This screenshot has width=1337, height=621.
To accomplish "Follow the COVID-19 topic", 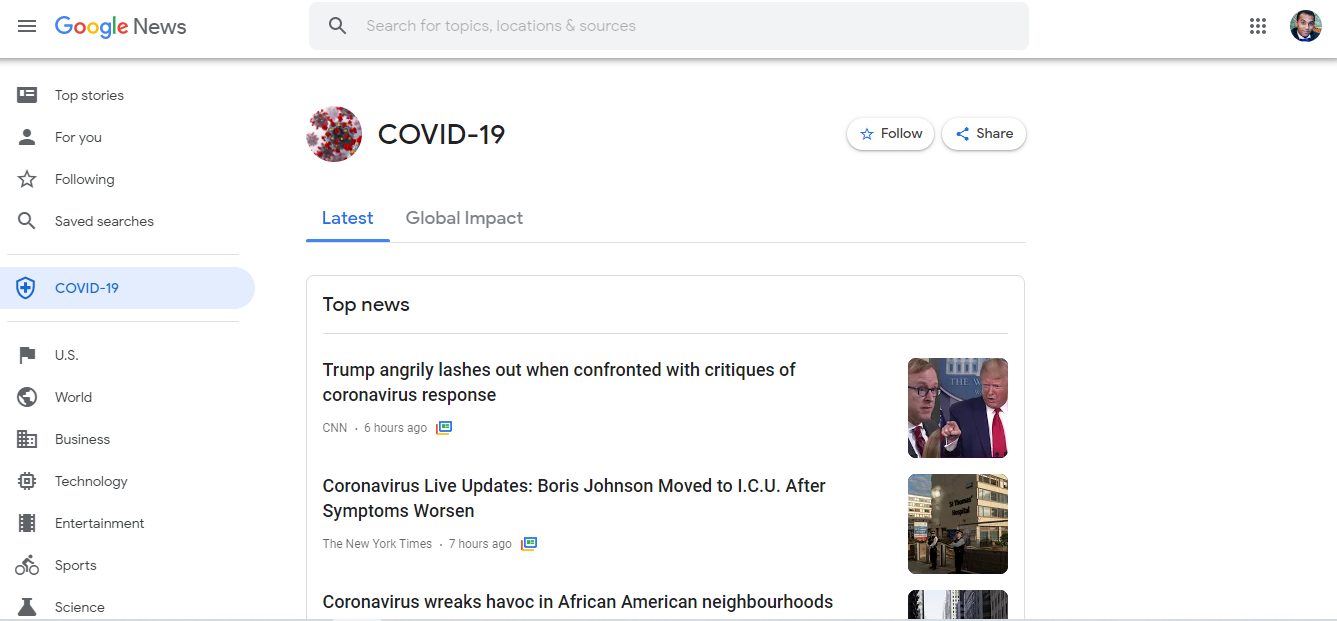I will click(891, 134).
